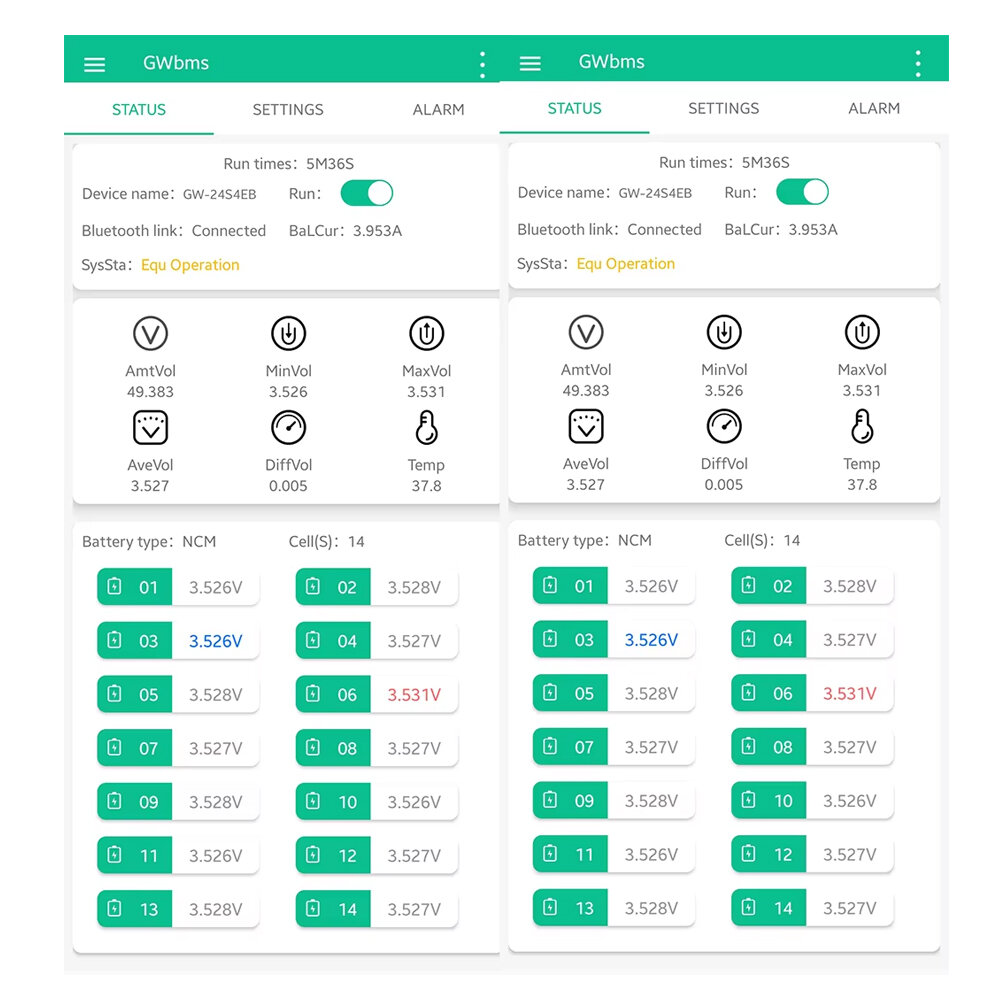Click battery icon of cell 13, left screen
1000x1000 pixels.
pos(115,908)
